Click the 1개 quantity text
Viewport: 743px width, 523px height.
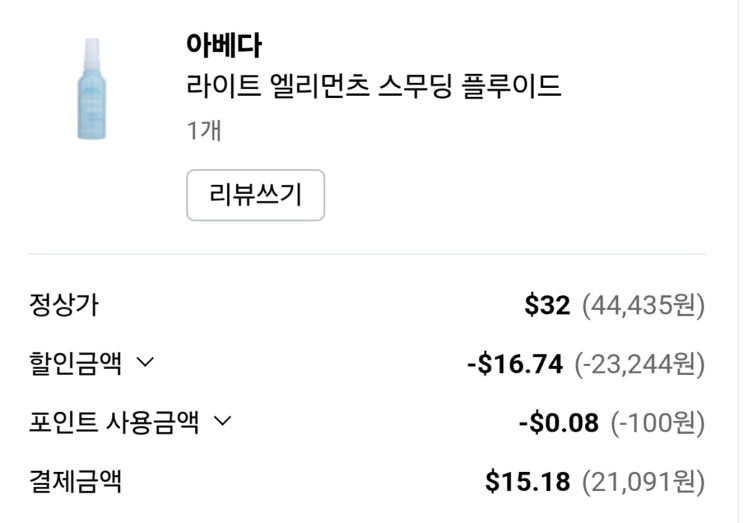click(x=204, y=130)
